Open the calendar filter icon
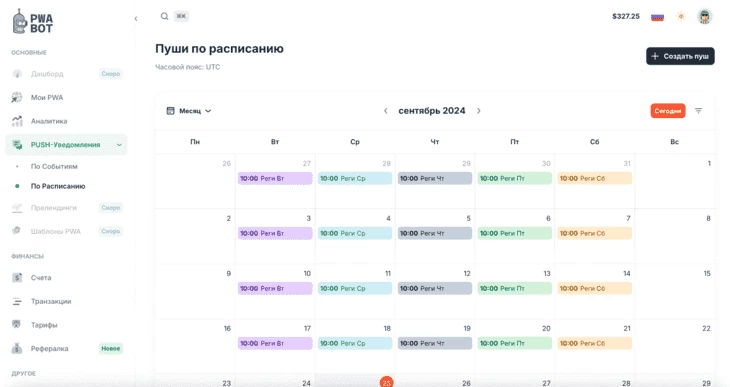This screenshot has height=387, width=730. pos(698,111)
